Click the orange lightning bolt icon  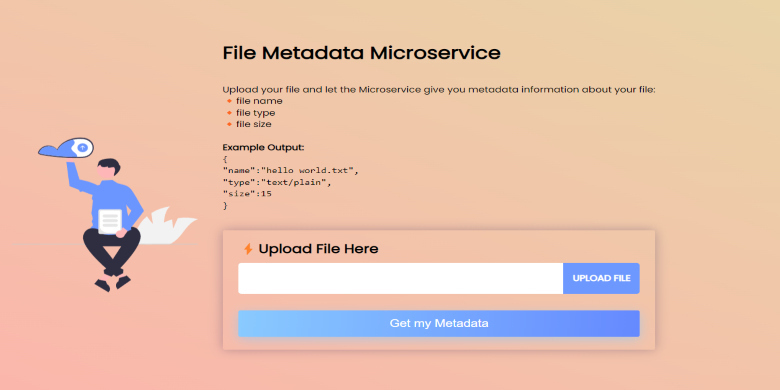248,249
